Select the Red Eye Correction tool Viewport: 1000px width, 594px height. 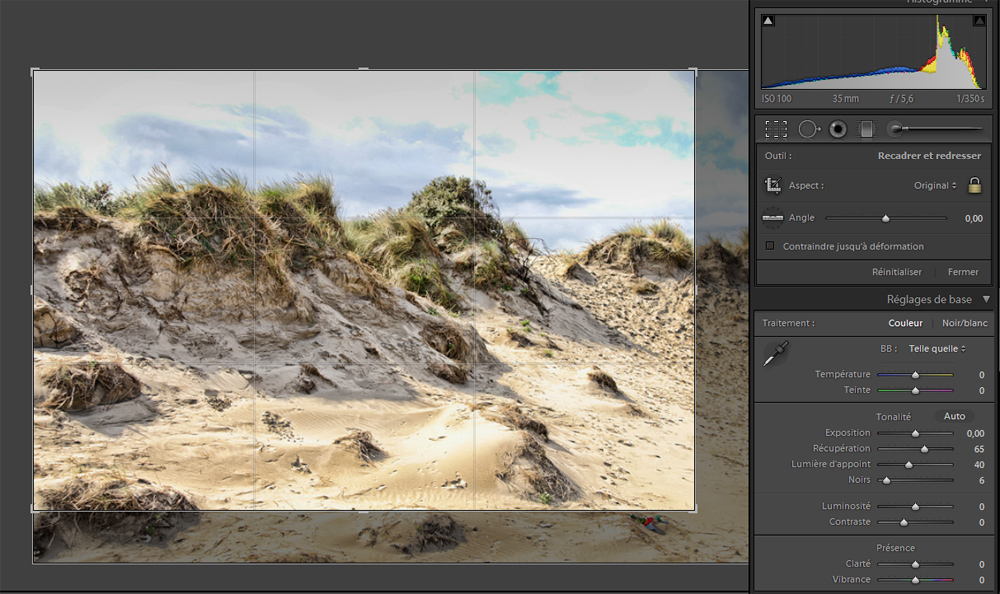click(x=837, y=130)
